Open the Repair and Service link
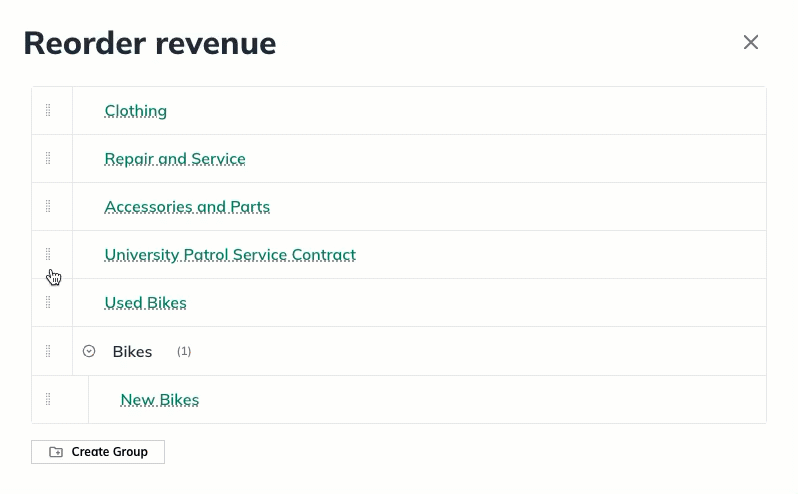 click(x=175, y=159)
